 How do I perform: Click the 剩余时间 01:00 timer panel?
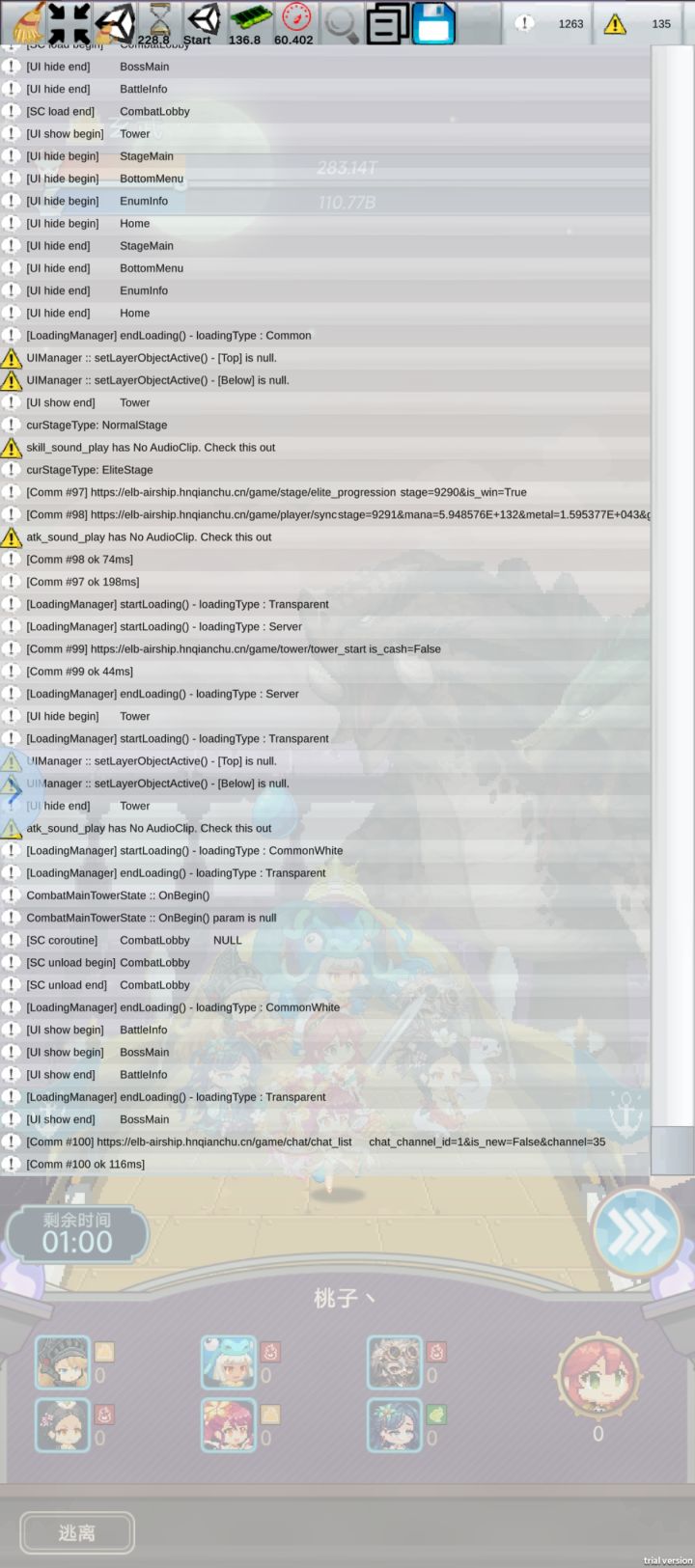coord(77,1234)
